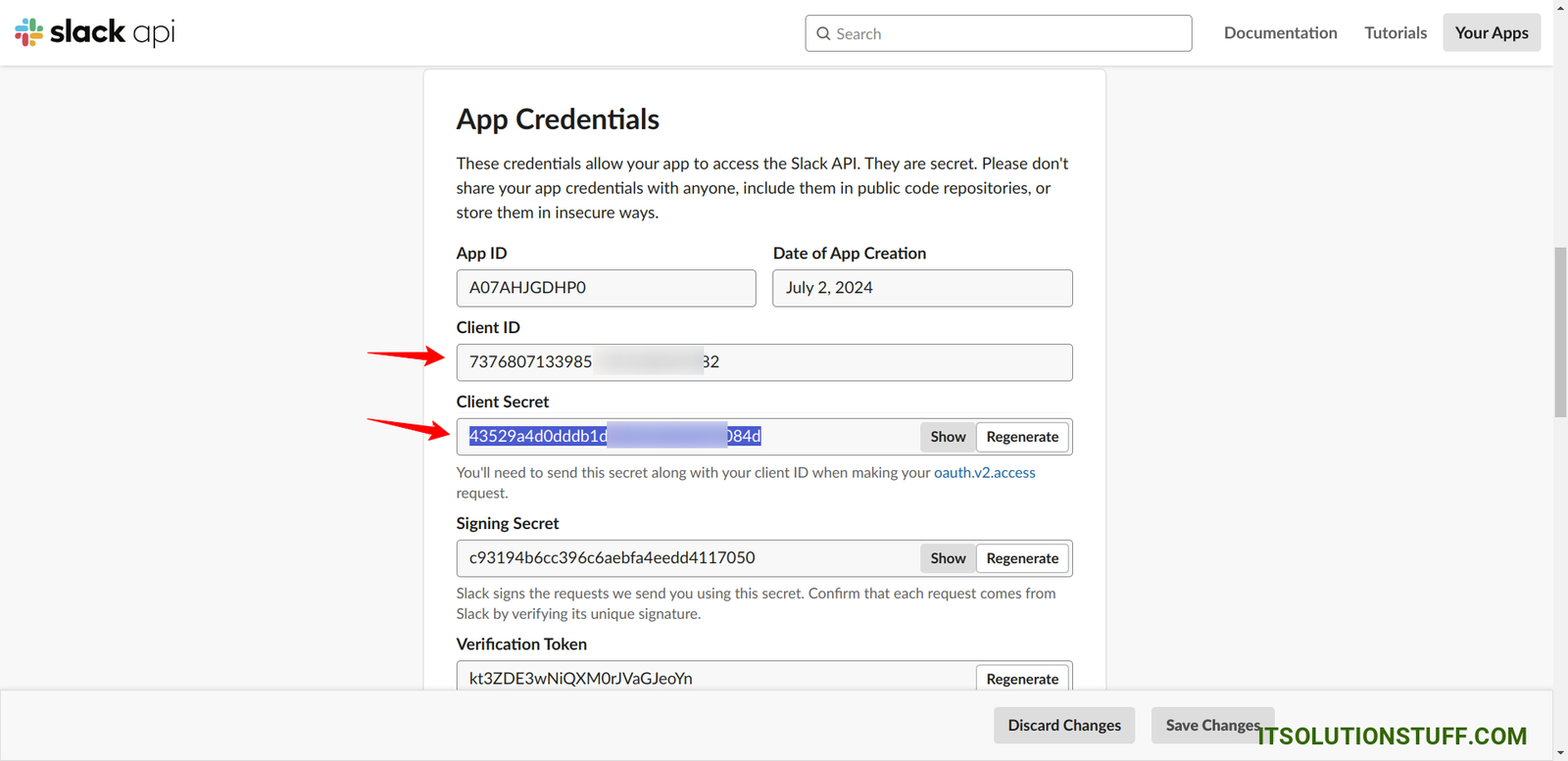Click the page vertical scrollbar thumb
Screen dimensions: 1568x761
[1560, 333]
